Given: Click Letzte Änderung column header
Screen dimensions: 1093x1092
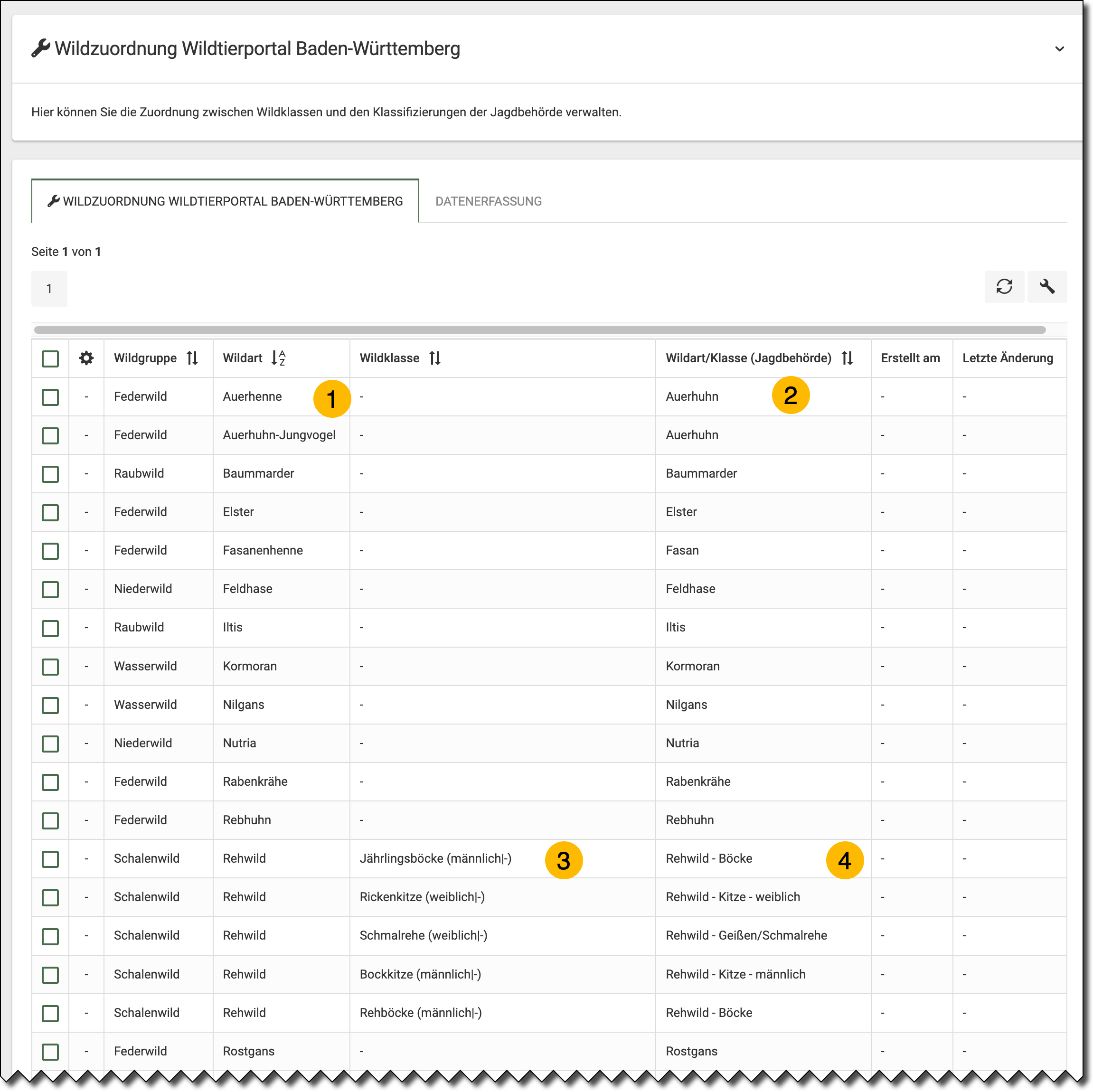Looking at the screenshot, I should point(1007,358).
